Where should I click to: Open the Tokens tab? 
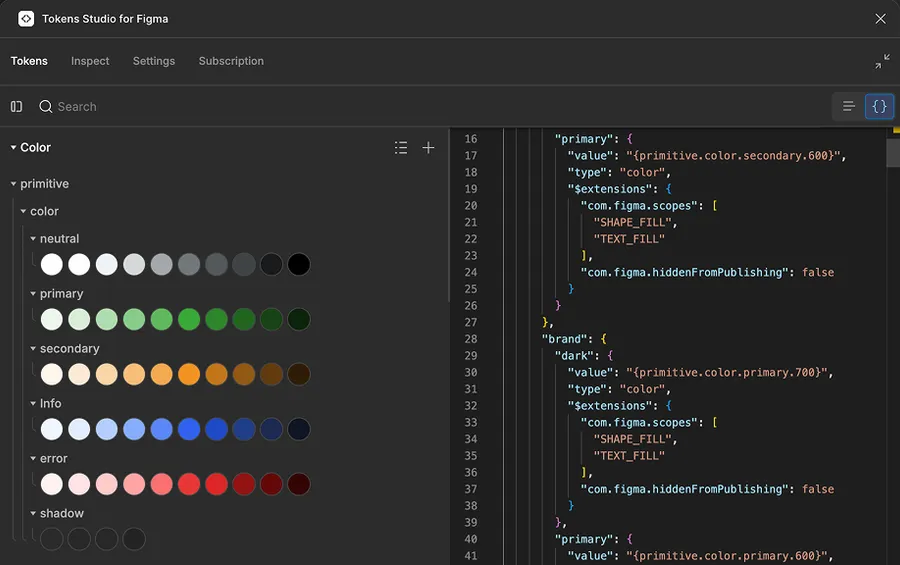[29, 61]
